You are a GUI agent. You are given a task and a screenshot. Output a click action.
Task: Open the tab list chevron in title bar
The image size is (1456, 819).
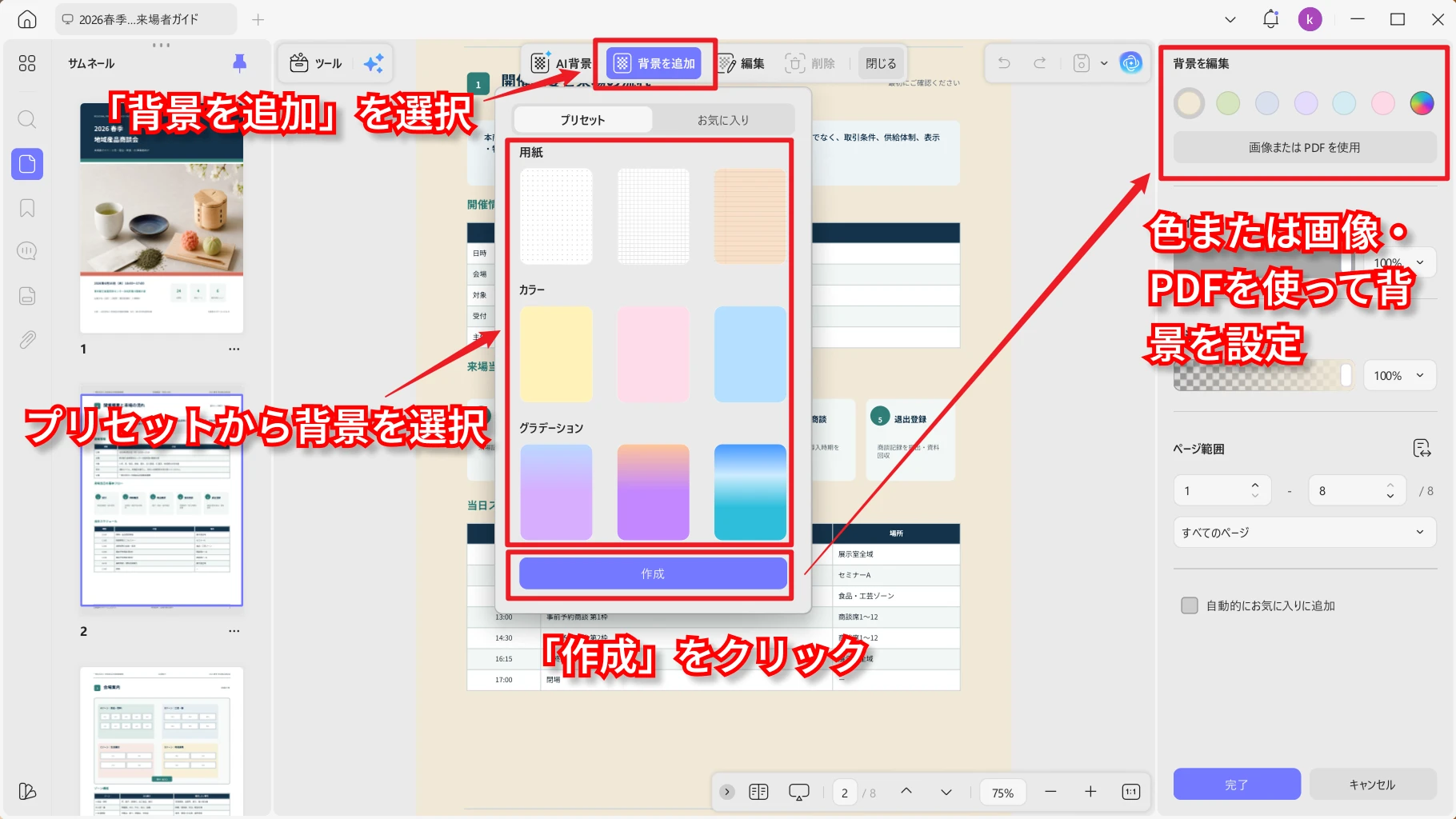[1230, 19]
